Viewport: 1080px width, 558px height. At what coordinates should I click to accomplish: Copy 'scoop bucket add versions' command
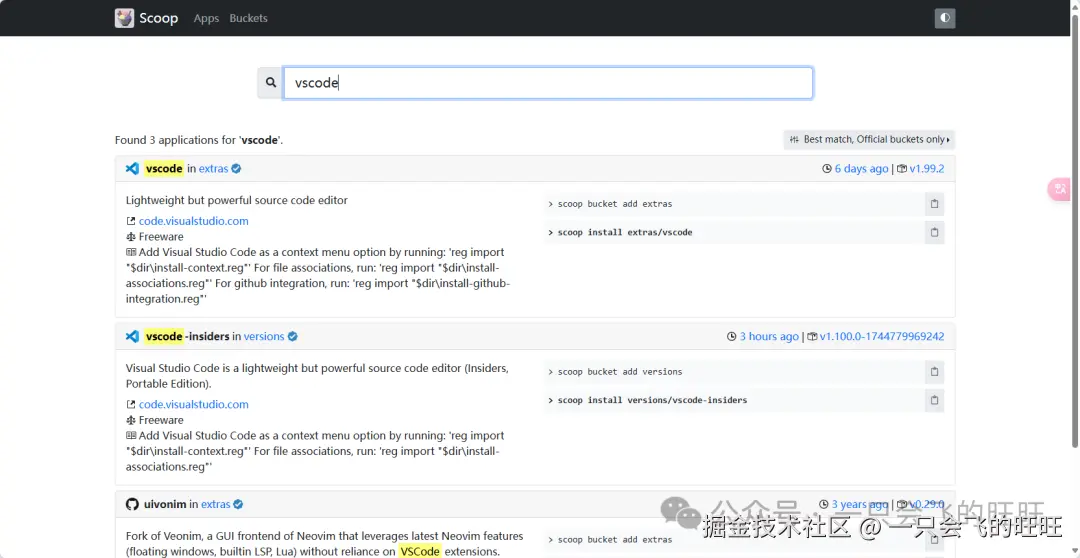tap(935, 371)
